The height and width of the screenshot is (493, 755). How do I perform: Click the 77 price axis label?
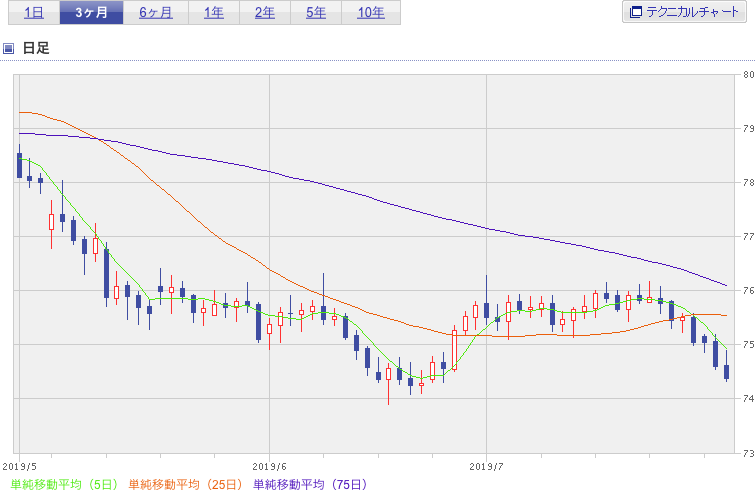click(749, 236)
